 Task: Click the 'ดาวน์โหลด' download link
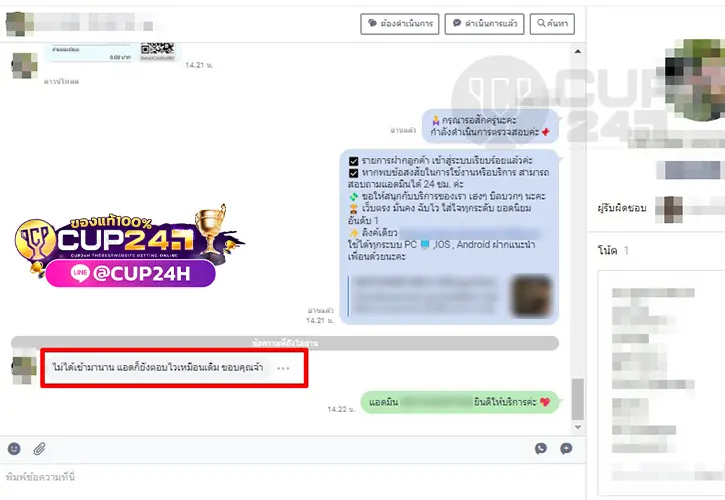click(61, 81)
